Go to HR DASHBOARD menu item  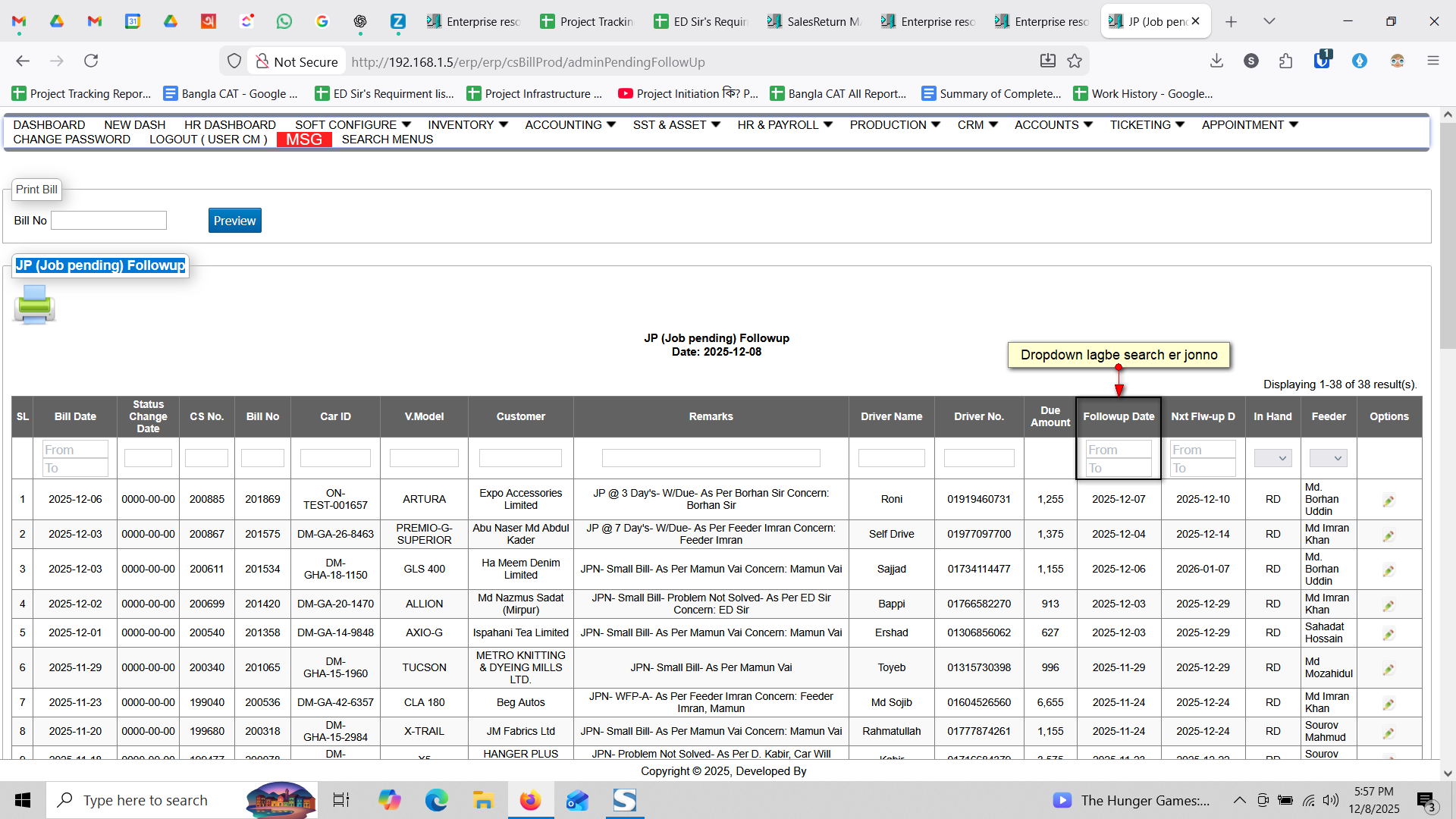[x=230, y=125]
